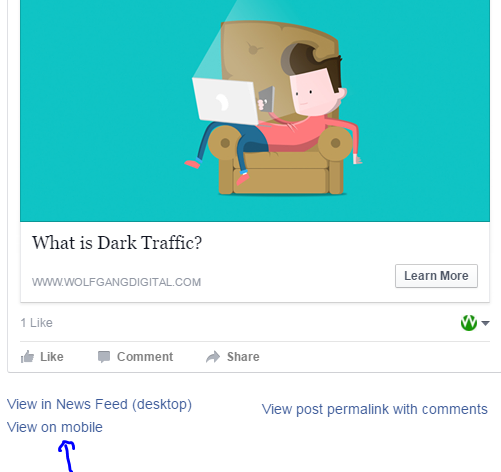Image resolution: width=501 pixels, height=472 pixels.
Task: Click the Learn More button
Action: [436, 276]
